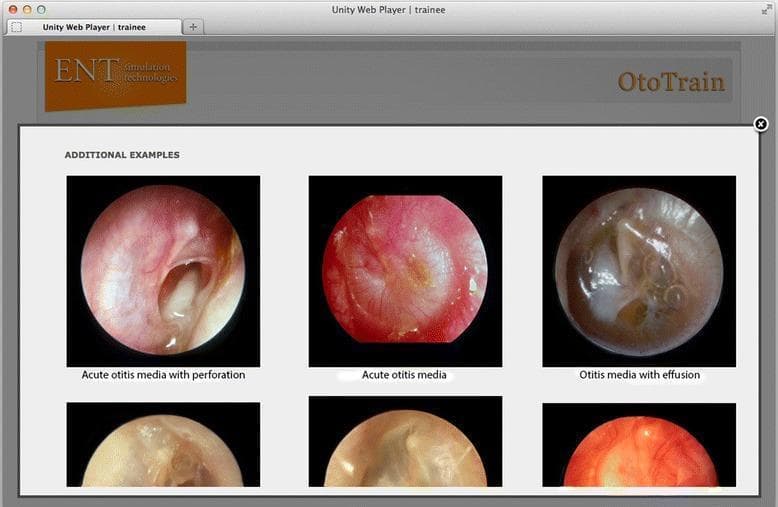Click the 'ADDITIONAL EXAMPLES' heading
This screenshot has width=778, height=507.
click(122, 155)
